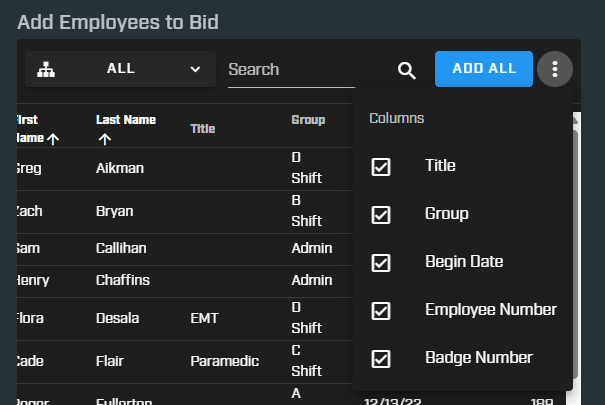Sort by Group column header
This screenshot has height=405, width=605.
[308, 120]
